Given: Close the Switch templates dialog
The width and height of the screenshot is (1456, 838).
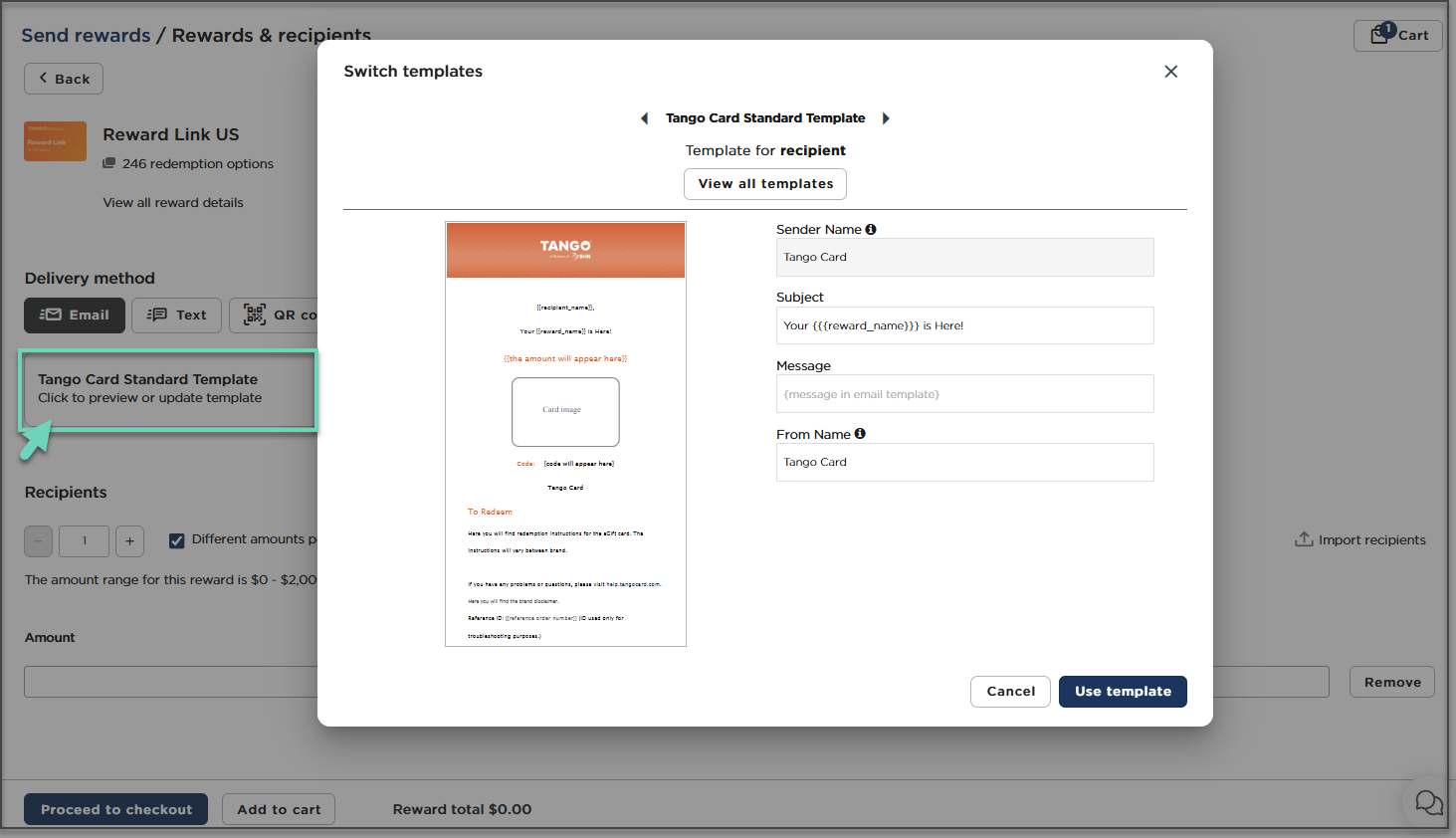Looking at the screenshot, I should [x=1170, y=72].
